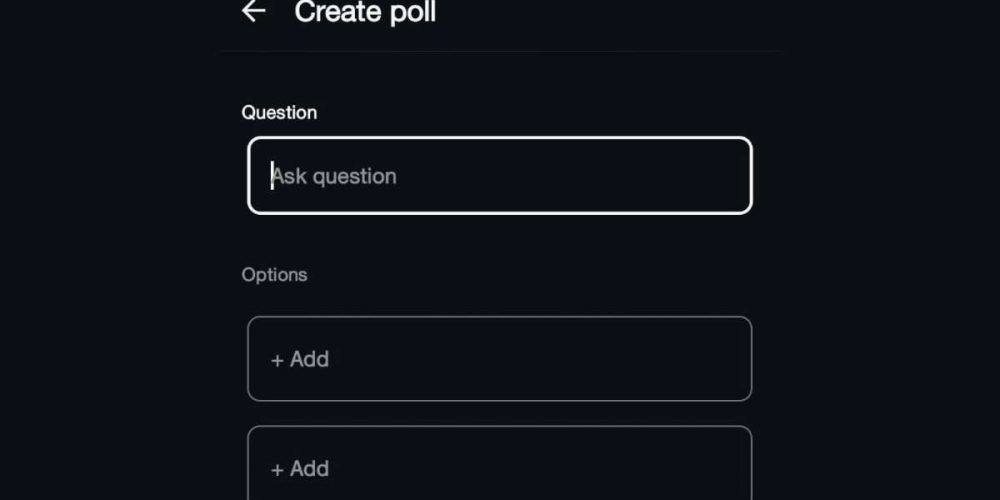1000x500 pixels.
Task: Click the "Question" label
Action: coord(279,113)
